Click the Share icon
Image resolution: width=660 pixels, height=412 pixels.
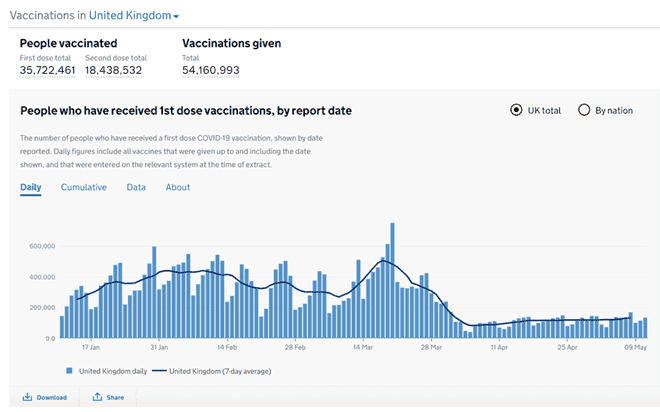click(97, 397)
